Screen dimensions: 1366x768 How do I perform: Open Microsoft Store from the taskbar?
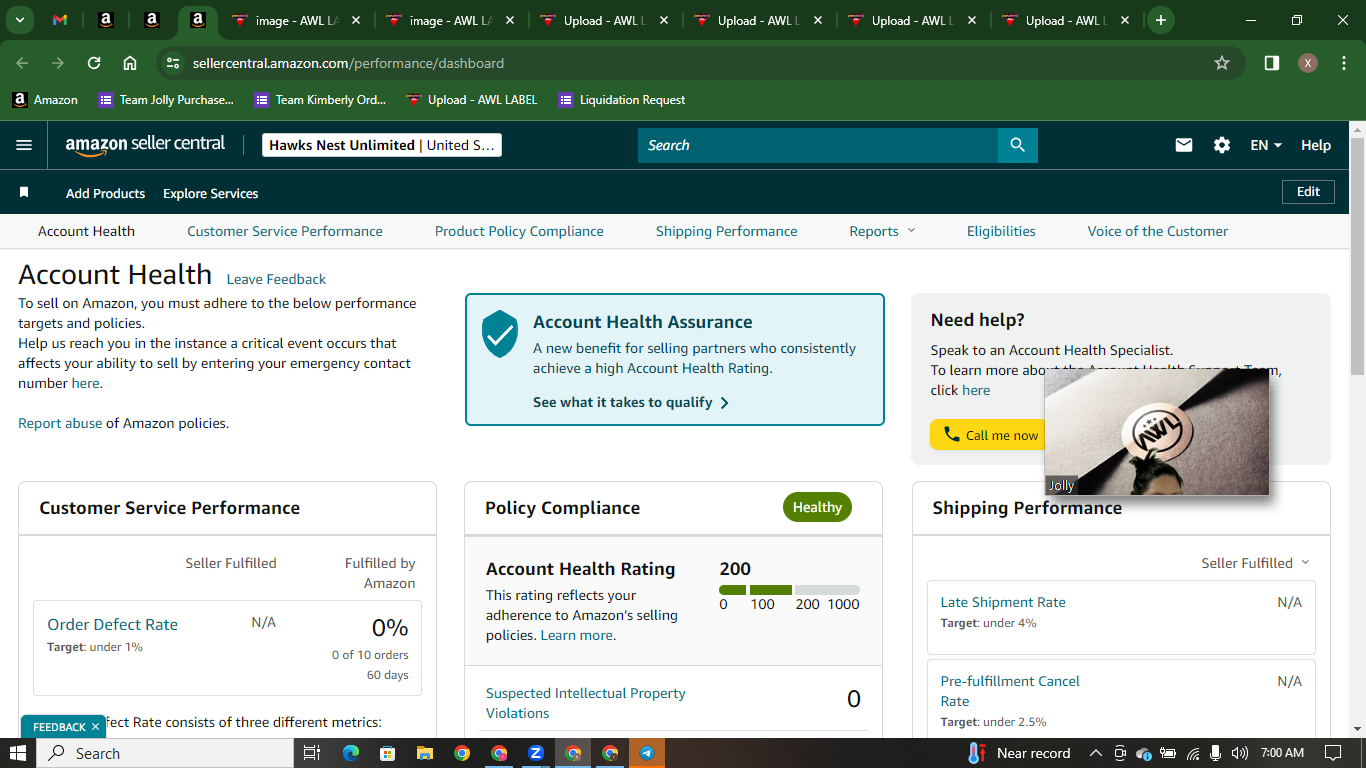387,753
